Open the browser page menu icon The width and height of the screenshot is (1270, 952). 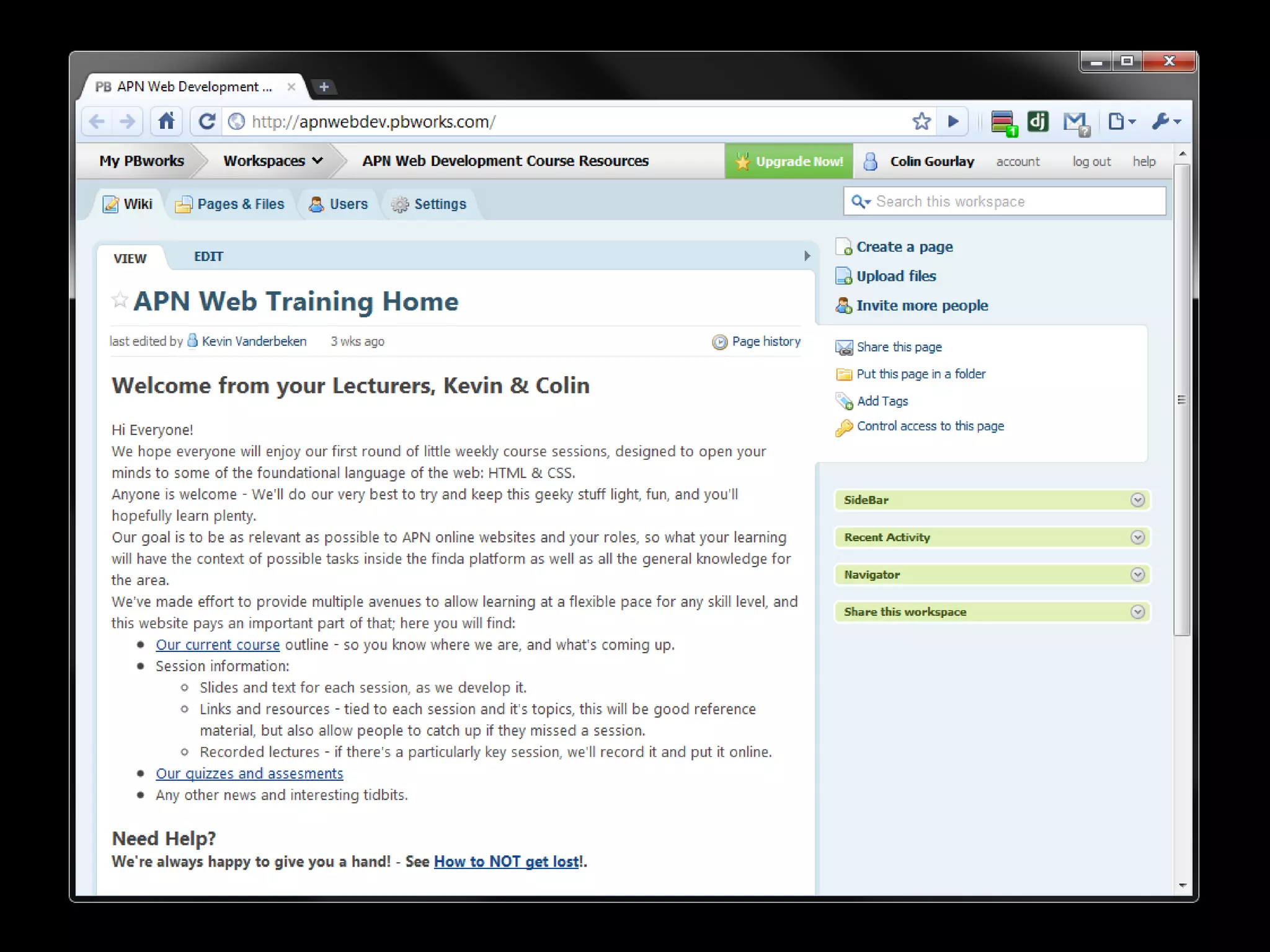[x=1120, y=121]
